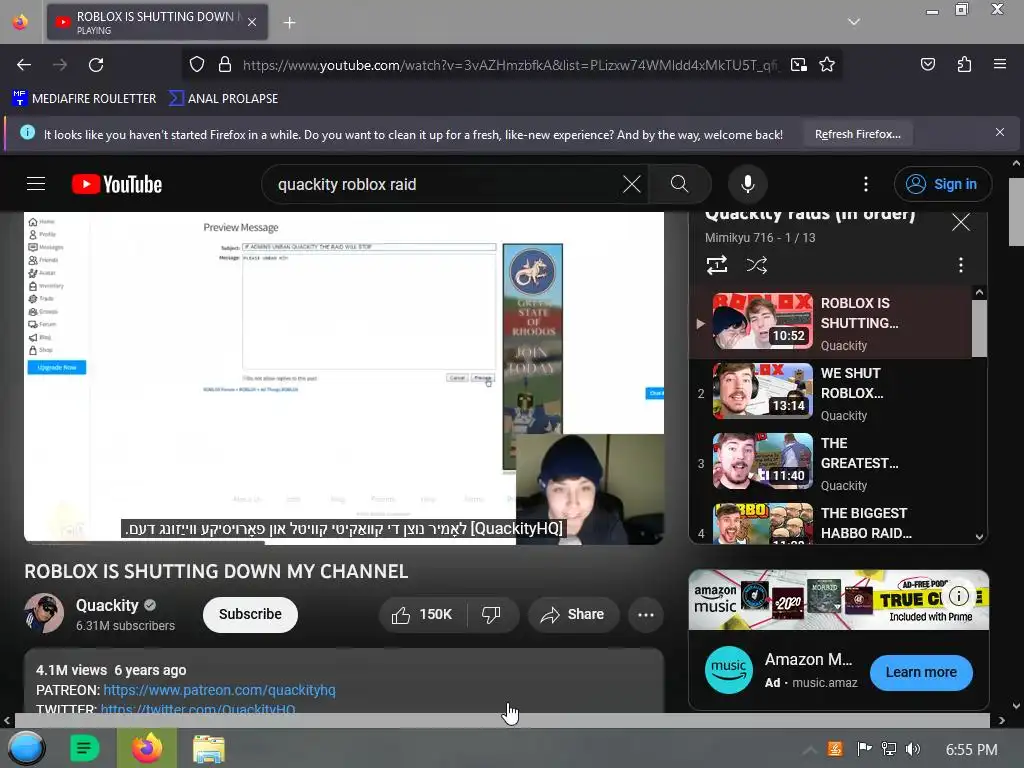Expand the list all tabs chevron
1024x768 pixels.
[854, 22]
